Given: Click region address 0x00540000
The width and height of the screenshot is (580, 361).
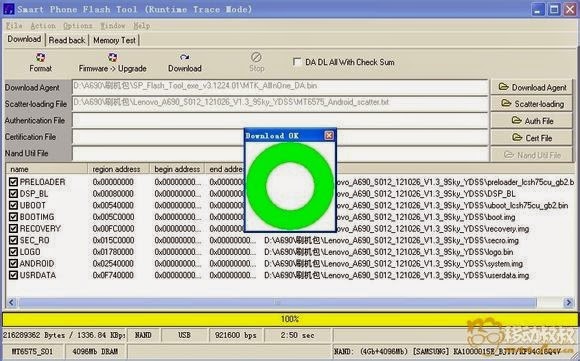Looking at the screenshot, I should click(113, 205).
